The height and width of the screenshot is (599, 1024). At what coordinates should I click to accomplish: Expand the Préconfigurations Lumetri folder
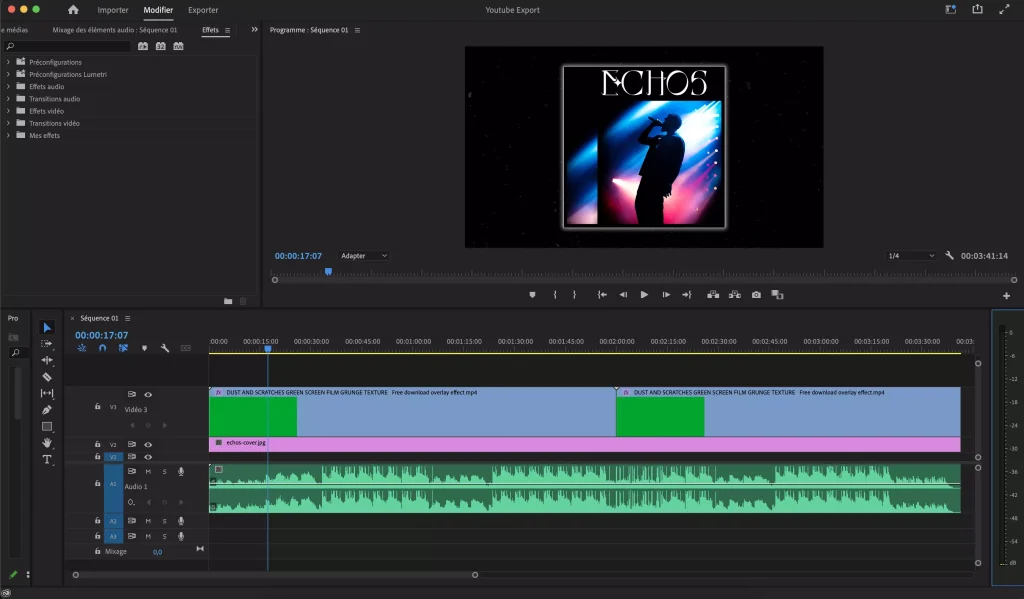pyautogui.click(x=8, y=75)
